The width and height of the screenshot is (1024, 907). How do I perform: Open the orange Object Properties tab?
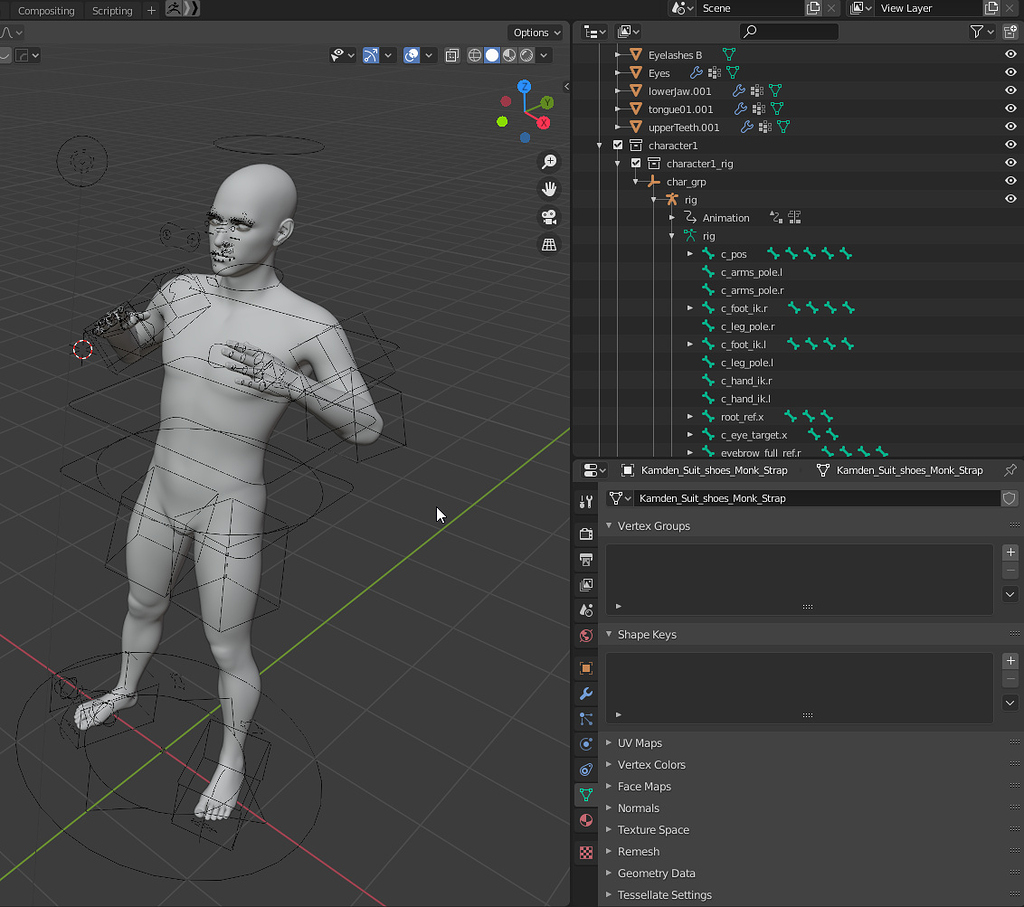pos(585,668)
